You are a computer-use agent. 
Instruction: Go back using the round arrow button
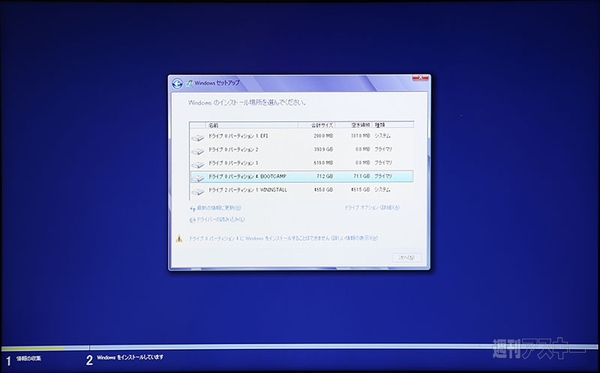177,83
